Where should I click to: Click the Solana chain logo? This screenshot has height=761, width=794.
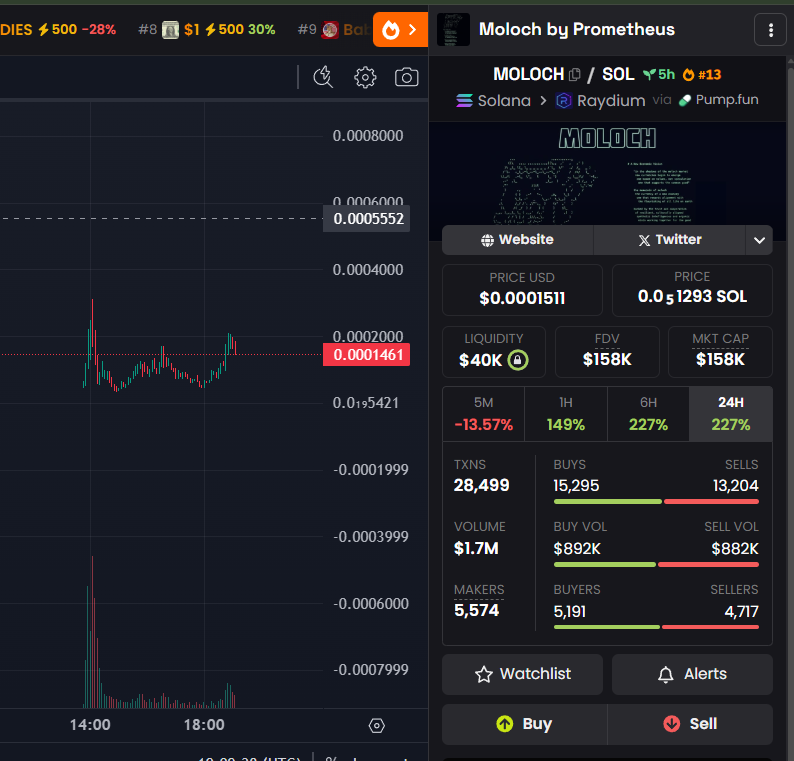[464, 101]
